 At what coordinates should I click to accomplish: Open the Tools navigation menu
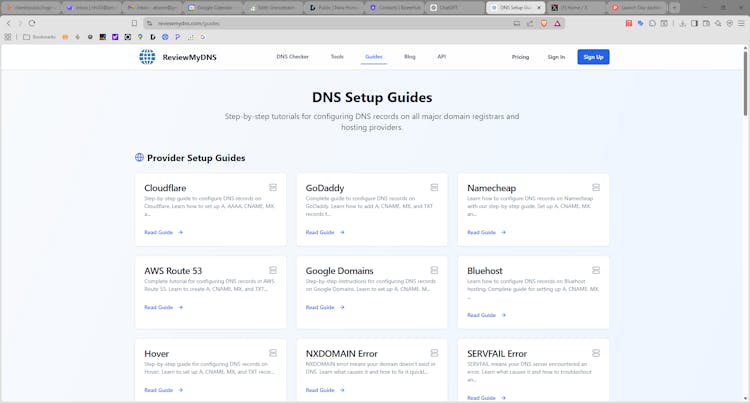[x=337, y=57]
